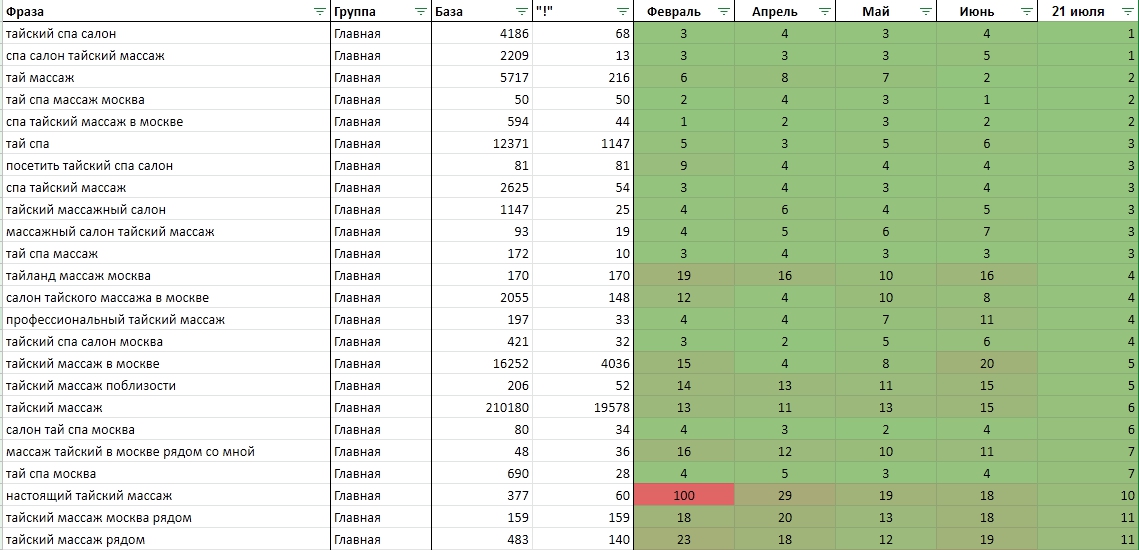
Task: Select cell "настоящий тайский массаж"
Action: tap(89, 496)
